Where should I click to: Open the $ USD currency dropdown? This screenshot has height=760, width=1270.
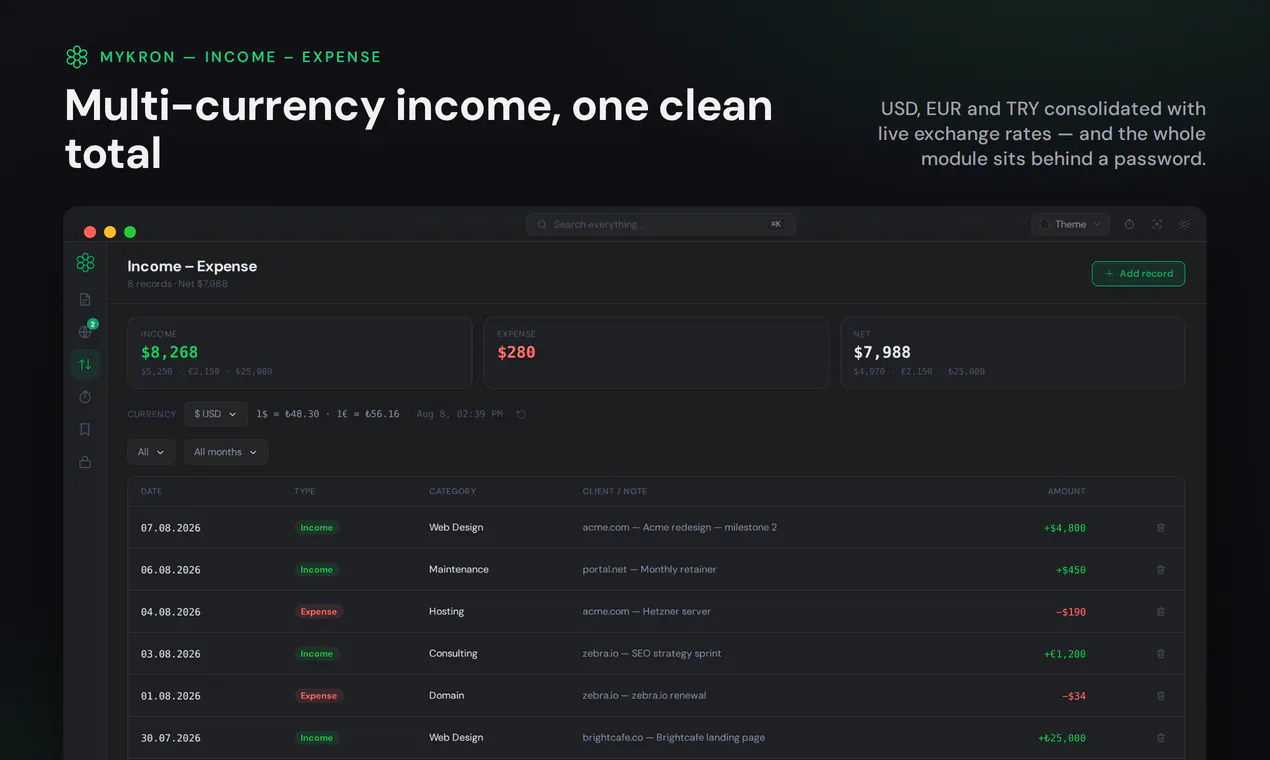(x=215, y=414)
